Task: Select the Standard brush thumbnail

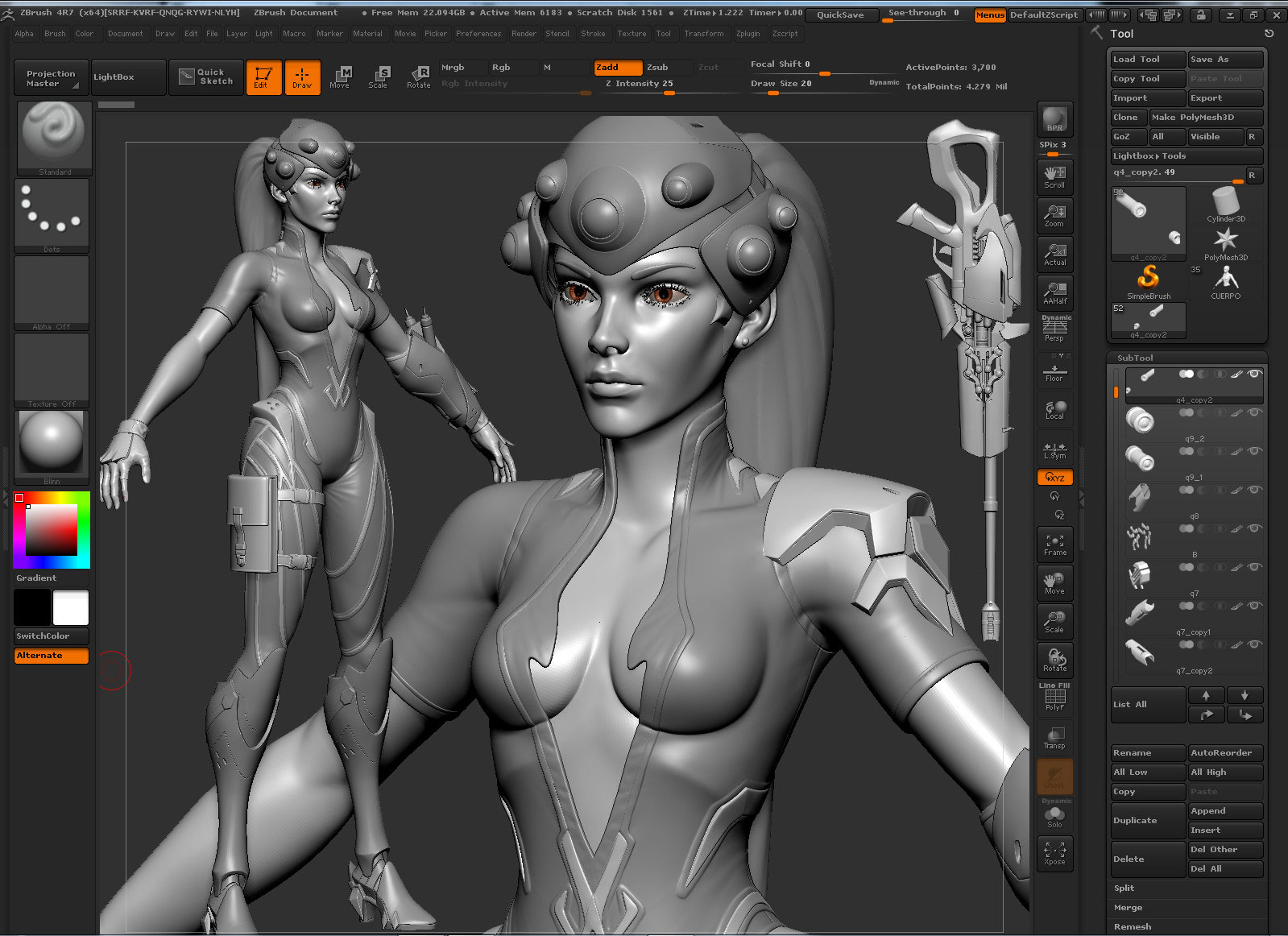Action: point(53,138)
